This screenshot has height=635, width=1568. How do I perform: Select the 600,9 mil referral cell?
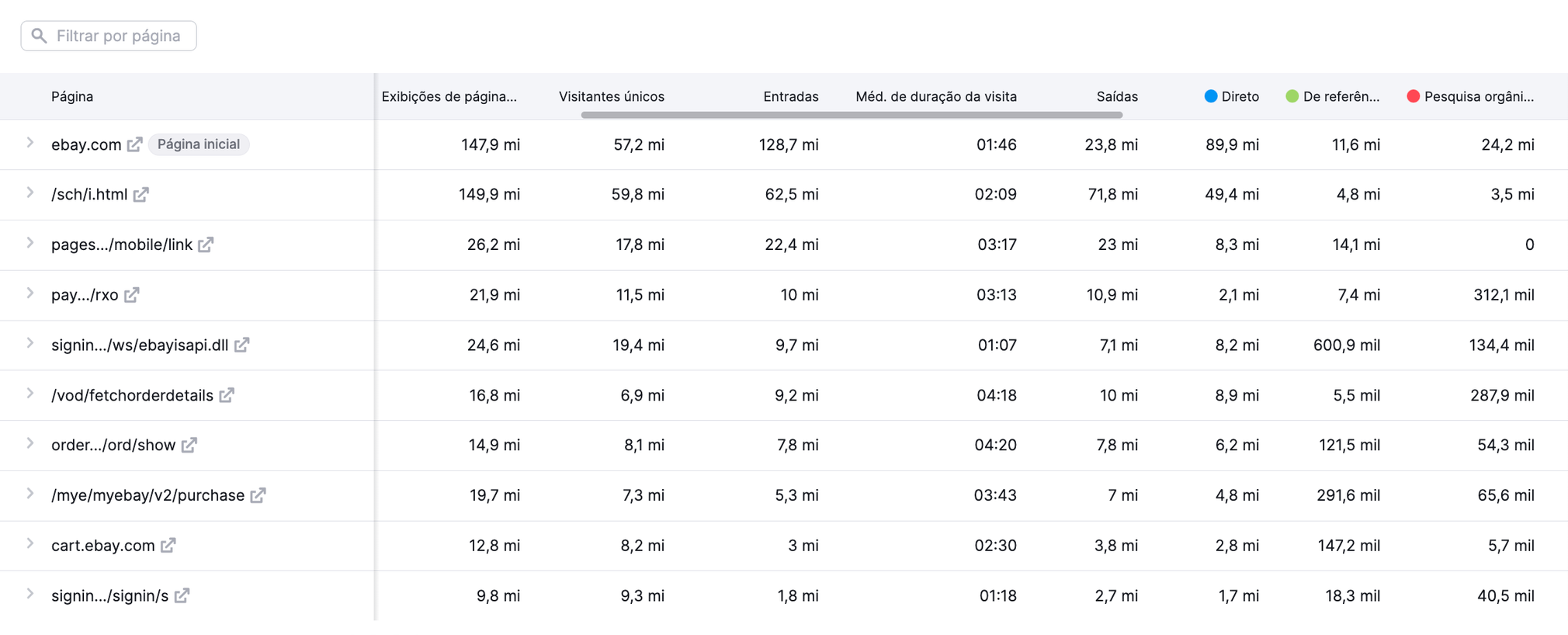click(1347, 345)
